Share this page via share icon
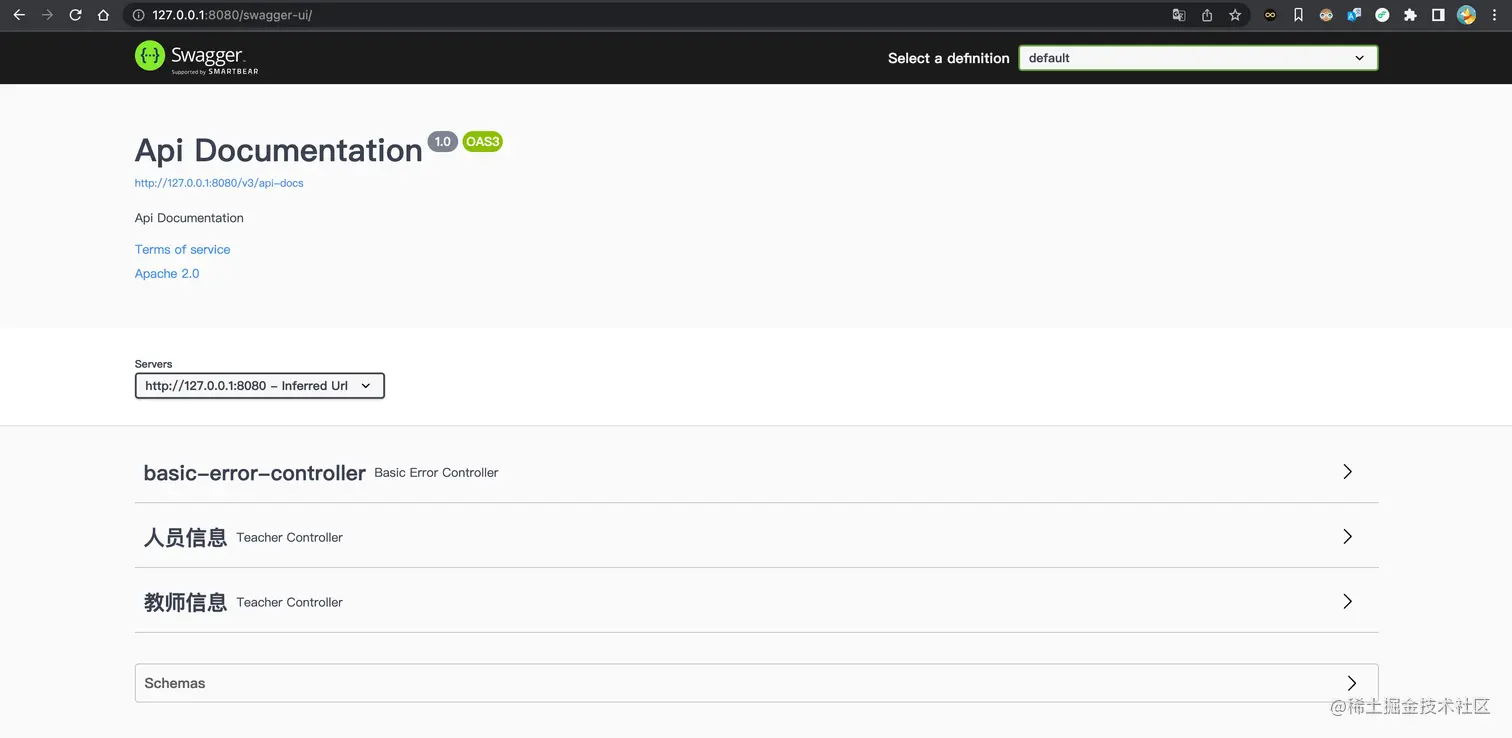This screenshot has height=738, width=1512. point(1207,15)
